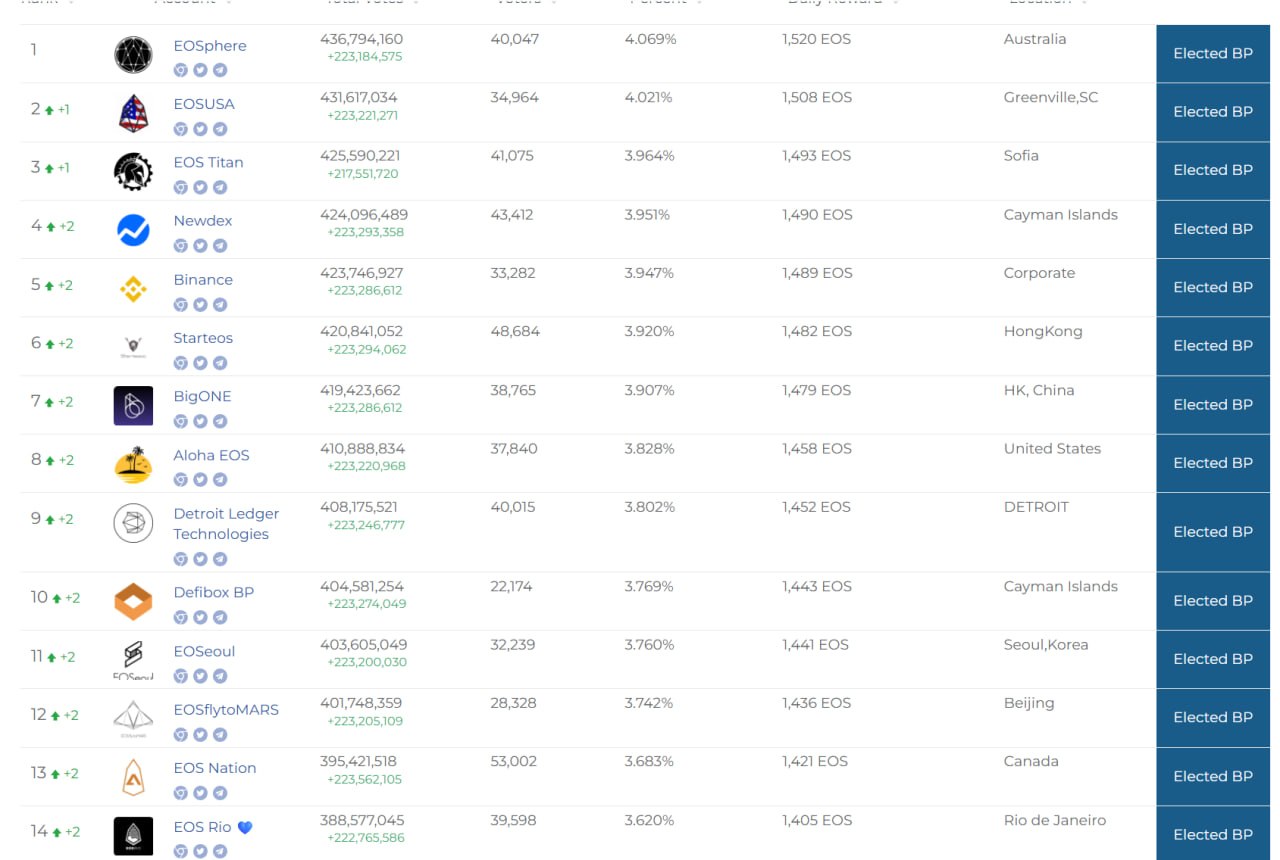
Task: Click Starteos voters count 48,684
Action: click(515, 331)
